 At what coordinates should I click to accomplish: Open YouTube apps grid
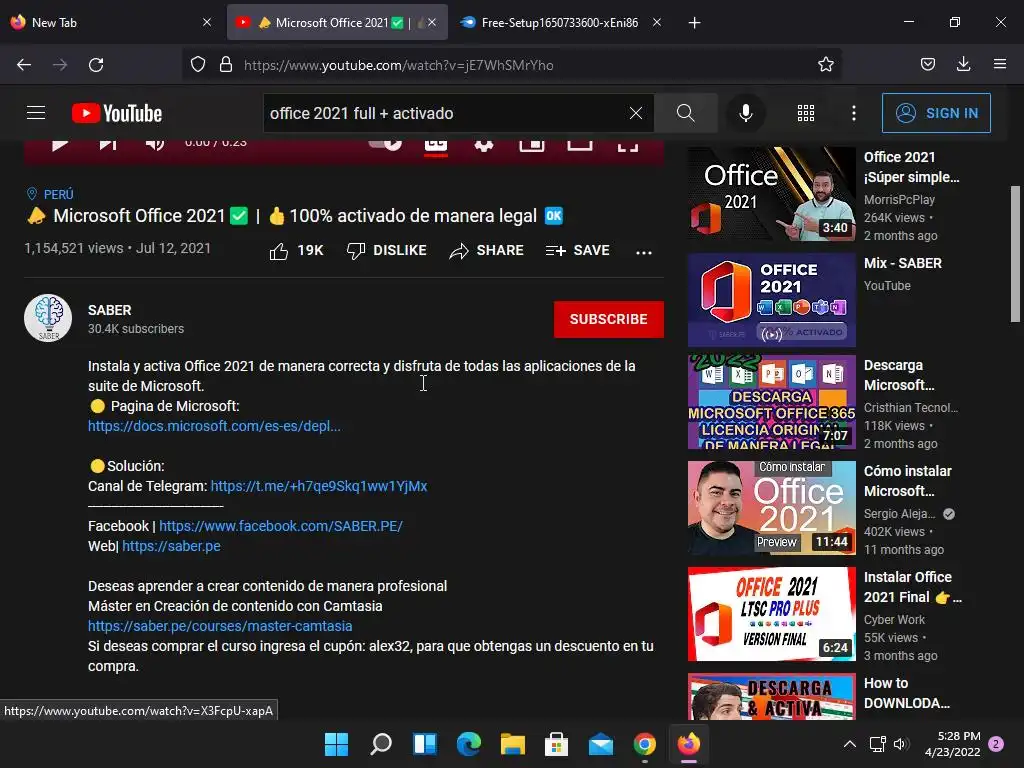click(x=806, y=113)
